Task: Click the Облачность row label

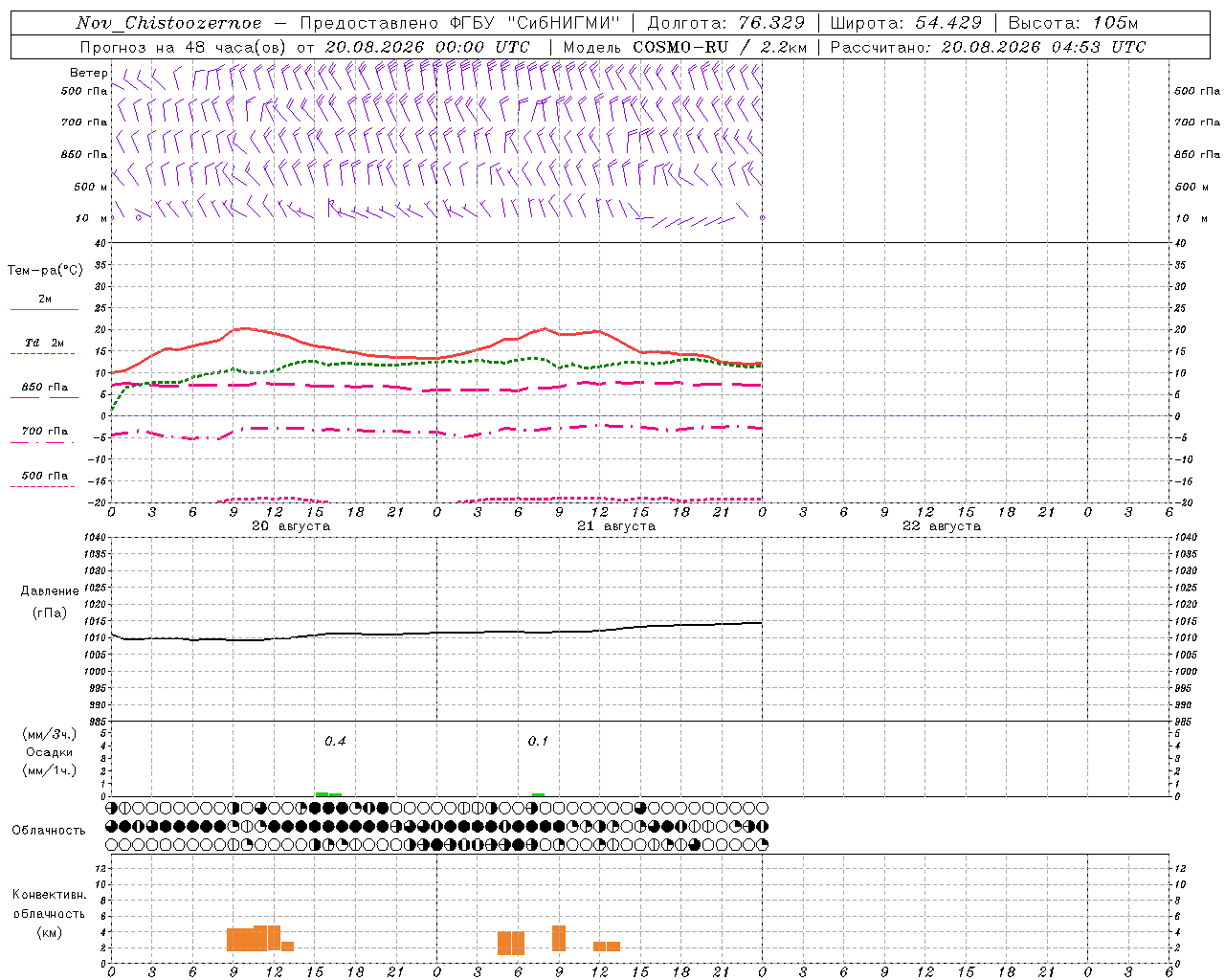Action: pyautogui.click(x=49, y=830)
